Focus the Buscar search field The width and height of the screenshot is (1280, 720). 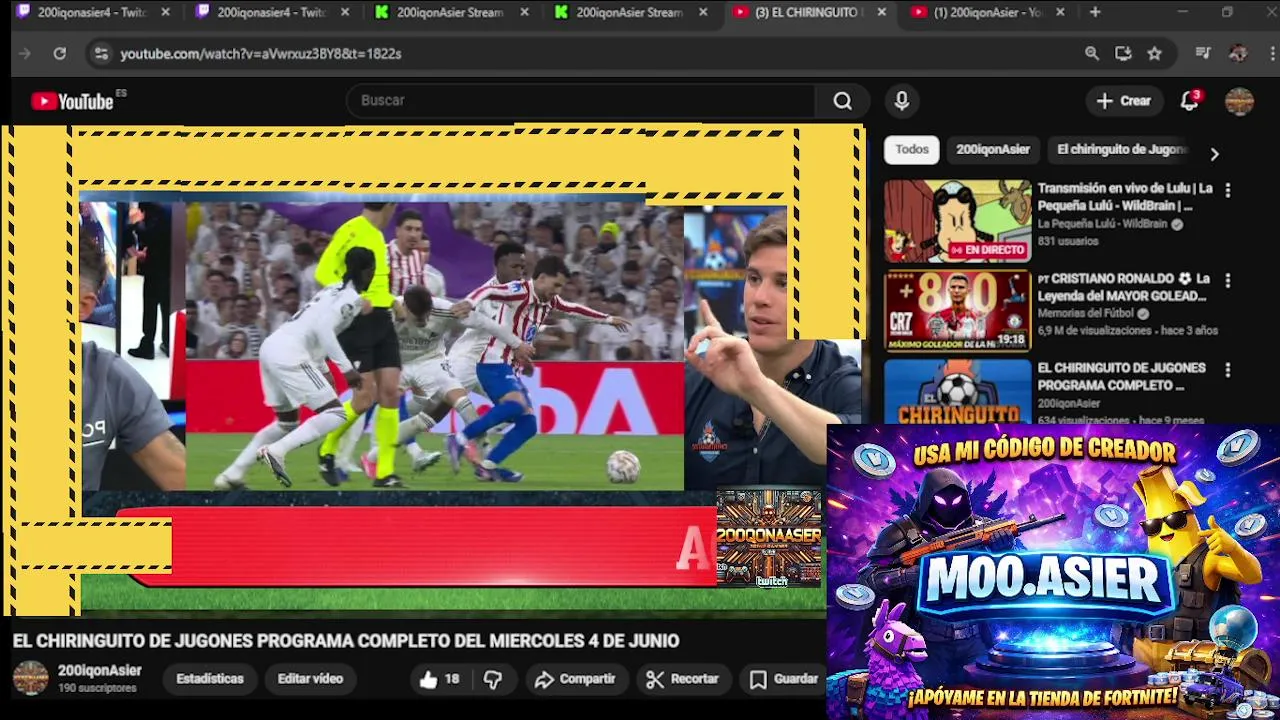click(x=583, y=101)
